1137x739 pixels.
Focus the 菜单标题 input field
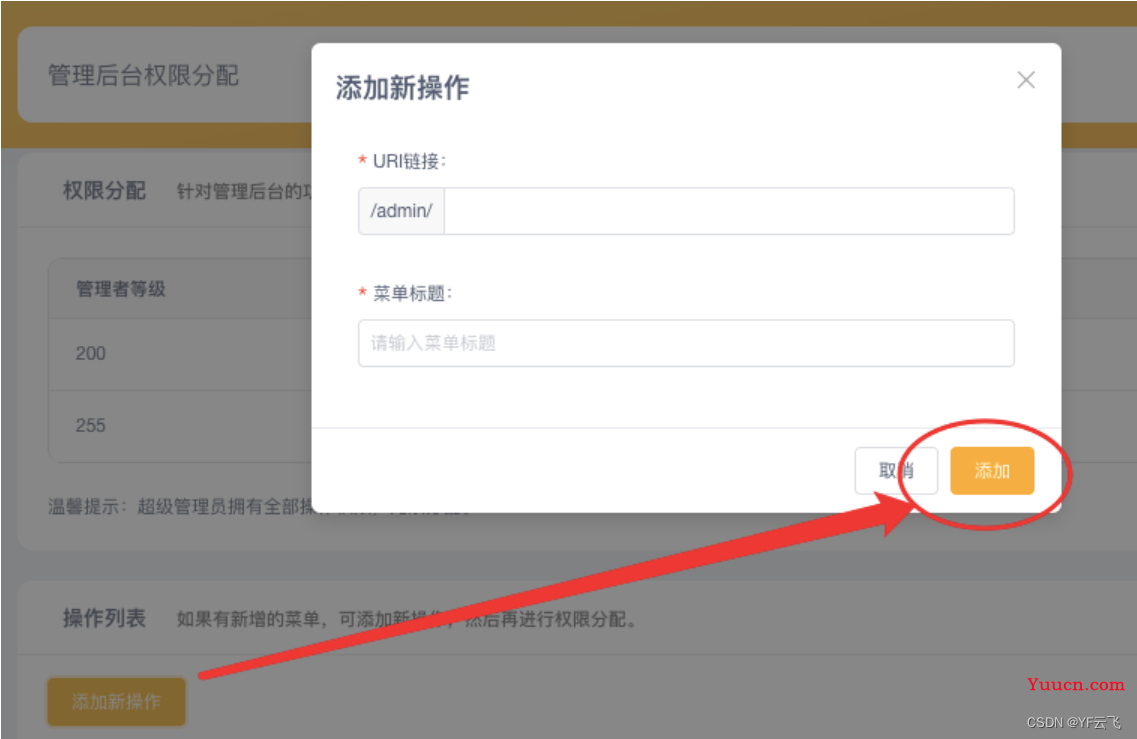point(686,343)
